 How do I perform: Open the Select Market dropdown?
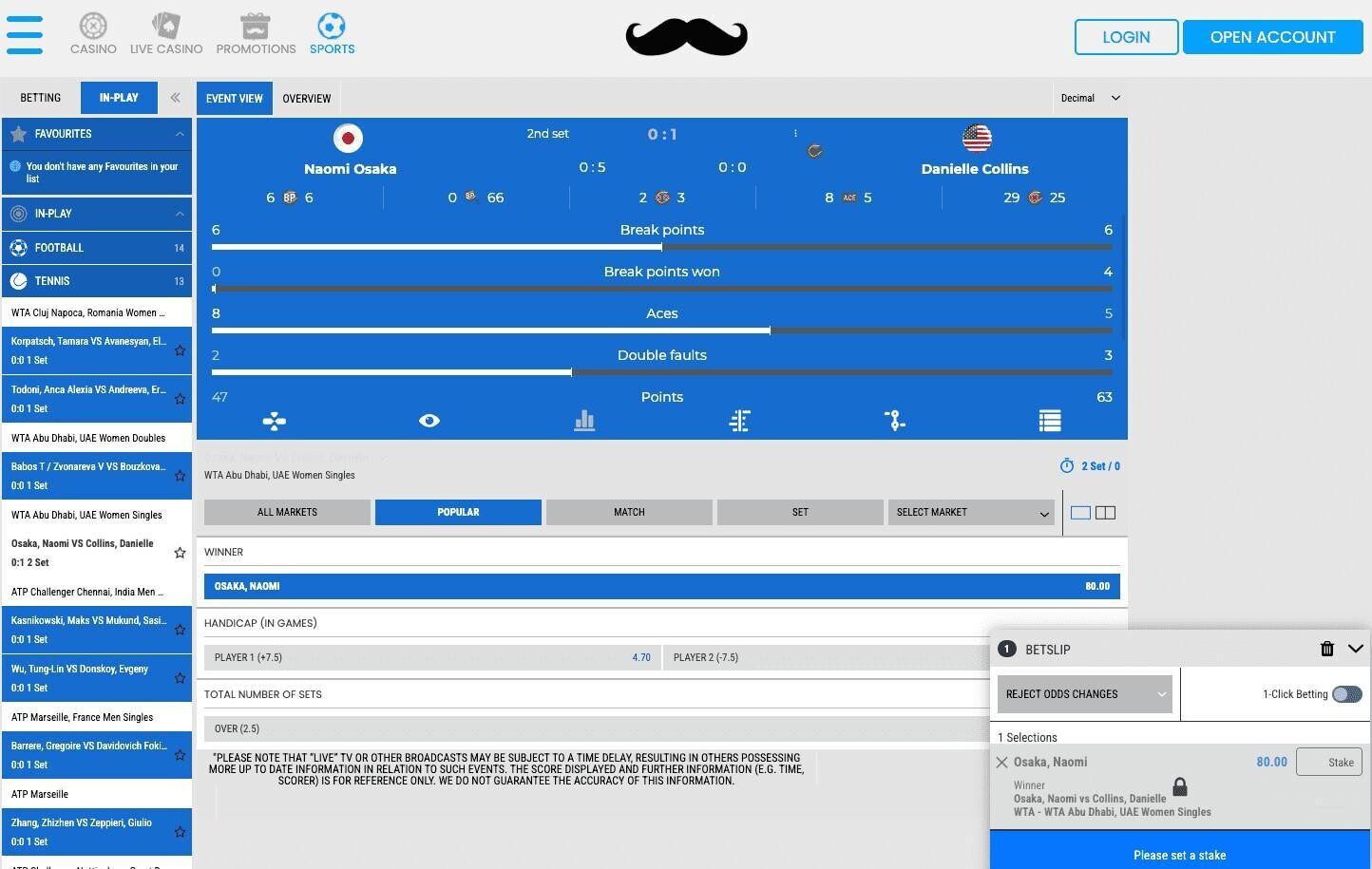971,512
